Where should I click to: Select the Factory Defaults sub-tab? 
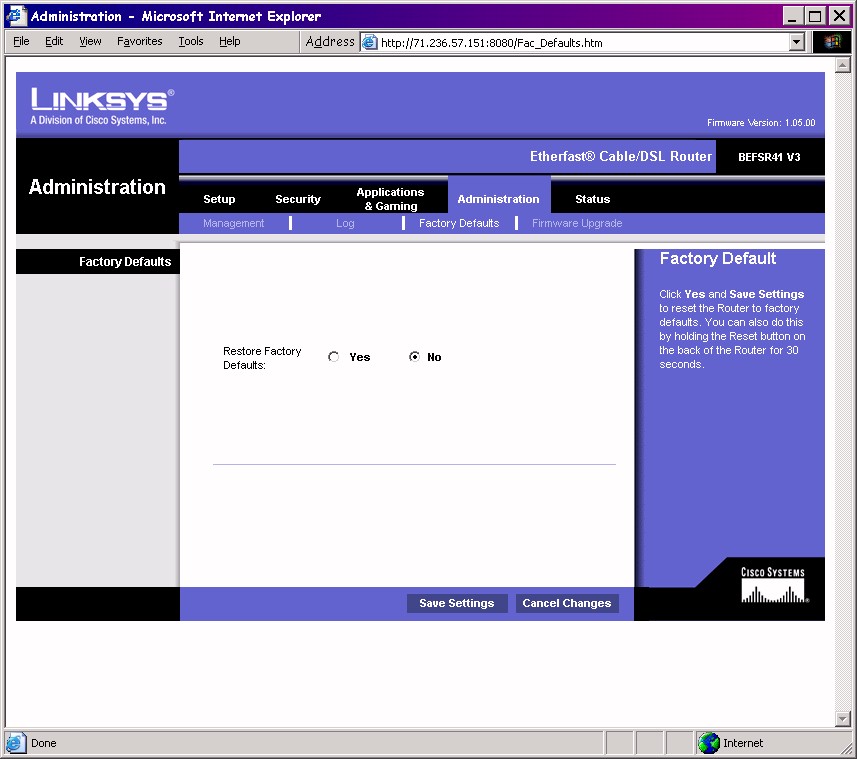coord(459,223)
